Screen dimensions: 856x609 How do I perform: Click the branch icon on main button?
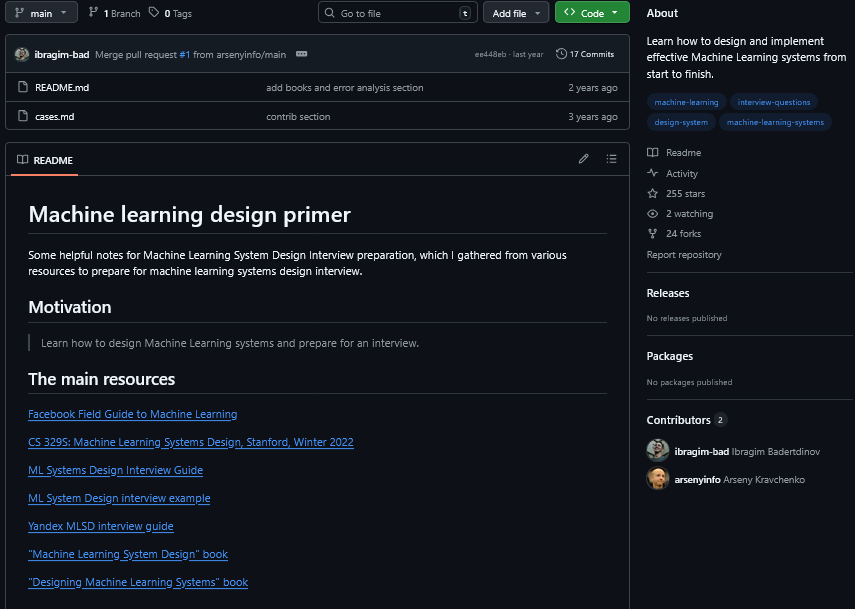[x=19, y=13]
